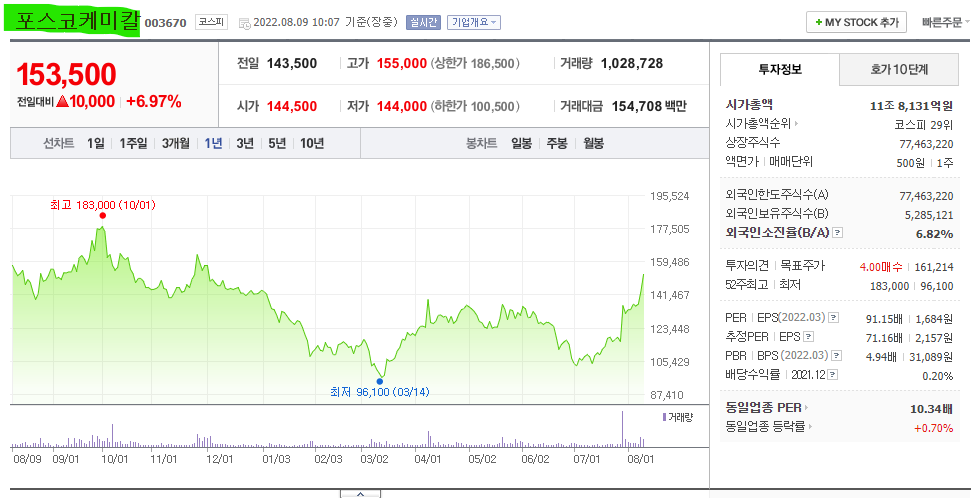Click the 코스피 market badge
Image resolution: width=980 pixels, height=498 pixels.
[211, 22]
